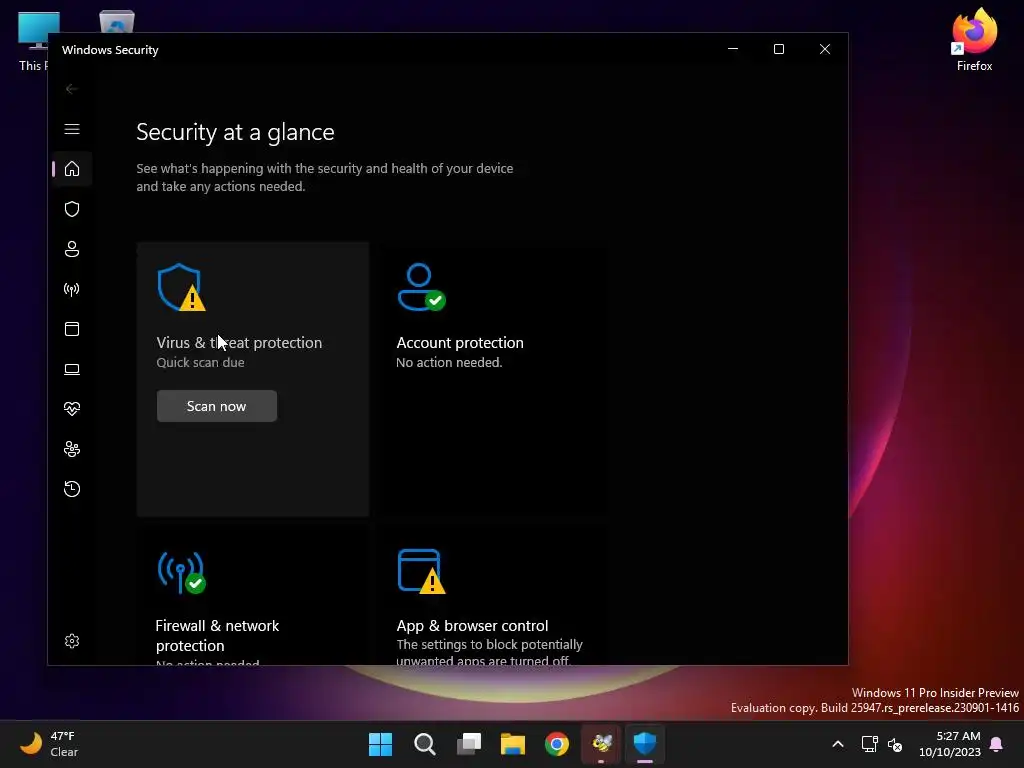Expand hidden system tray icons chevron
The width and height of the screenshot is (1024, 768).
click(x=838, y=744)
